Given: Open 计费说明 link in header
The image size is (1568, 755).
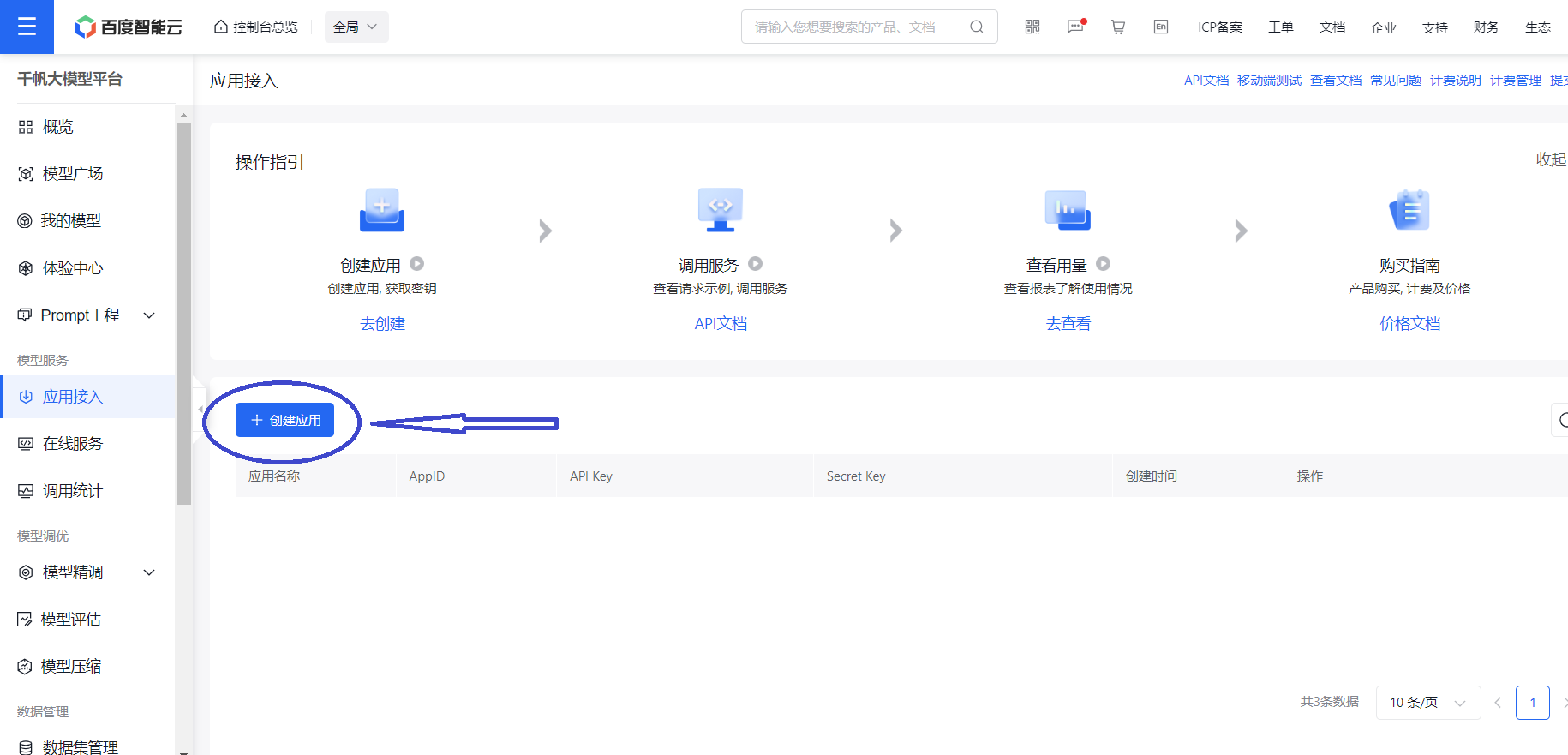Looking at the screenshot, I should 1456,81.
